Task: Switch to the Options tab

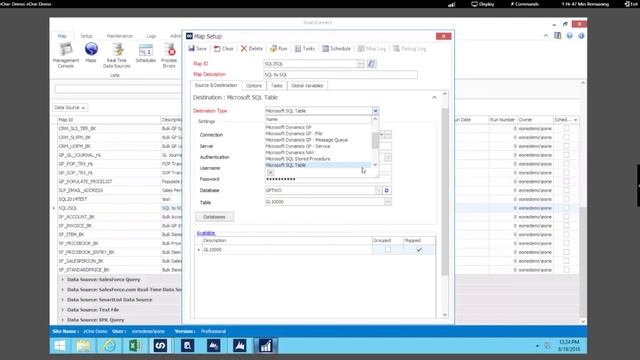Action: tap(254, 86)
